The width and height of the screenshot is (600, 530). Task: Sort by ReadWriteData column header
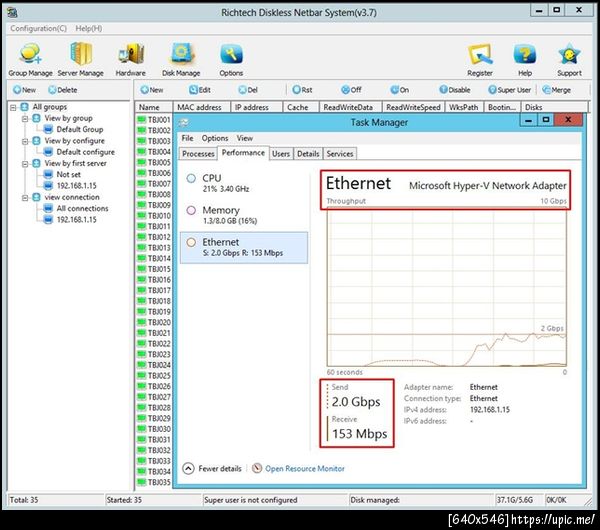[351, 108]
